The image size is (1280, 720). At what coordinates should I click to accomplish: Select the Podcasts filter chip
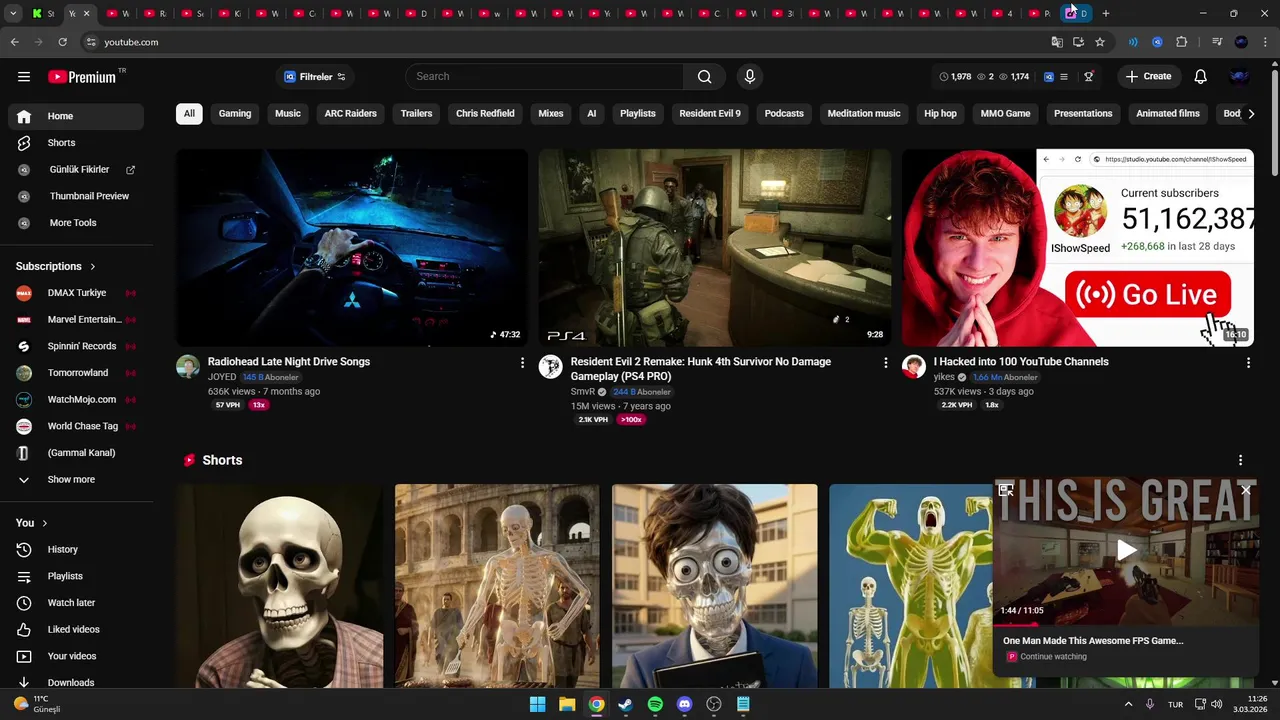[784, 114]
